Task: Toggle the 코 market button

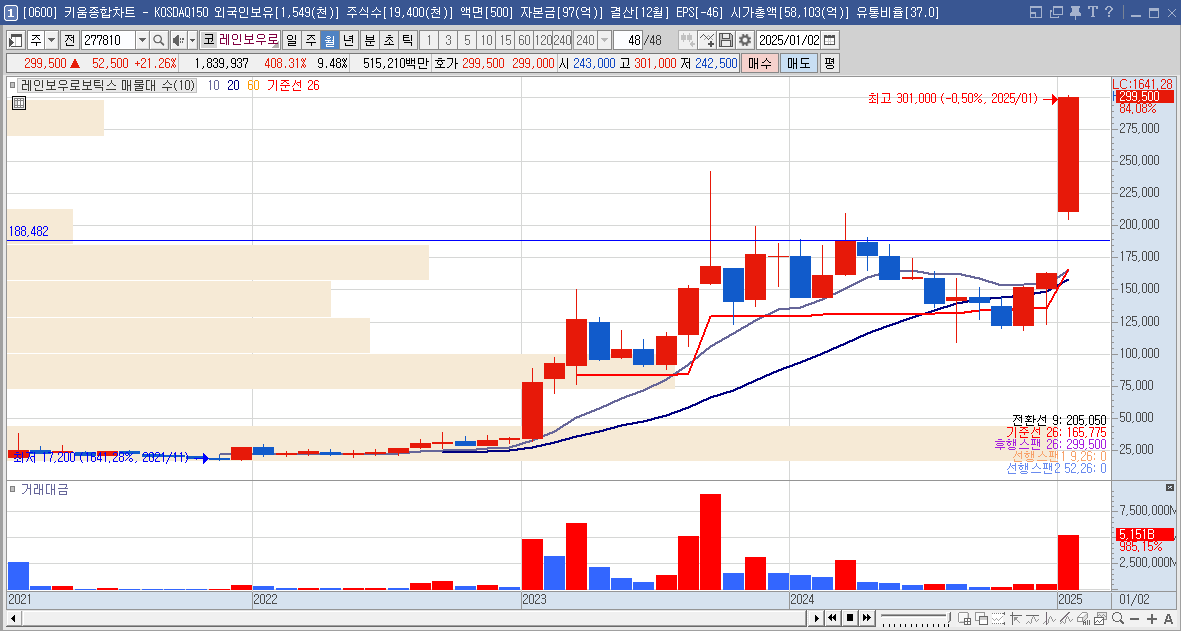Action: 209,40
